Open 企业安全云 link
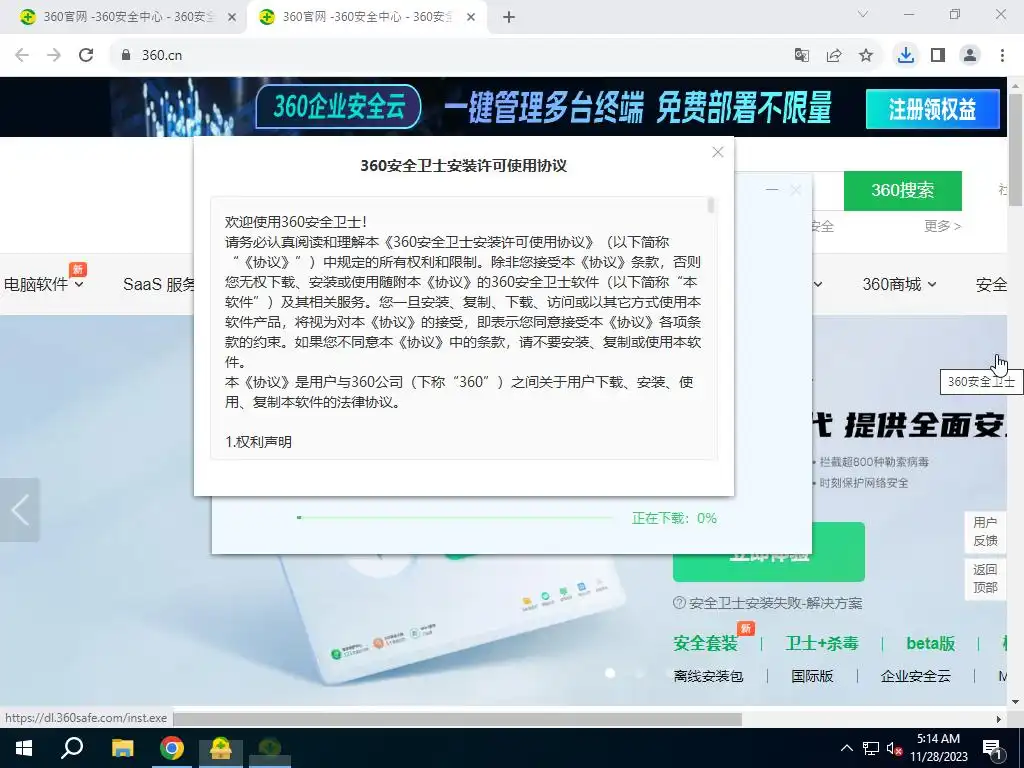Screen dimensions: 1024x768 point(915,676)
